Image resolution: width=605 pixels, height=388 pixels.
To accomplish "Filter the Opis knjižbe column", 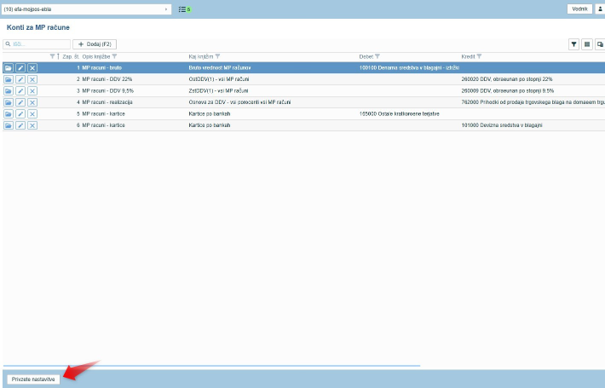I will (x=114, y=56).
